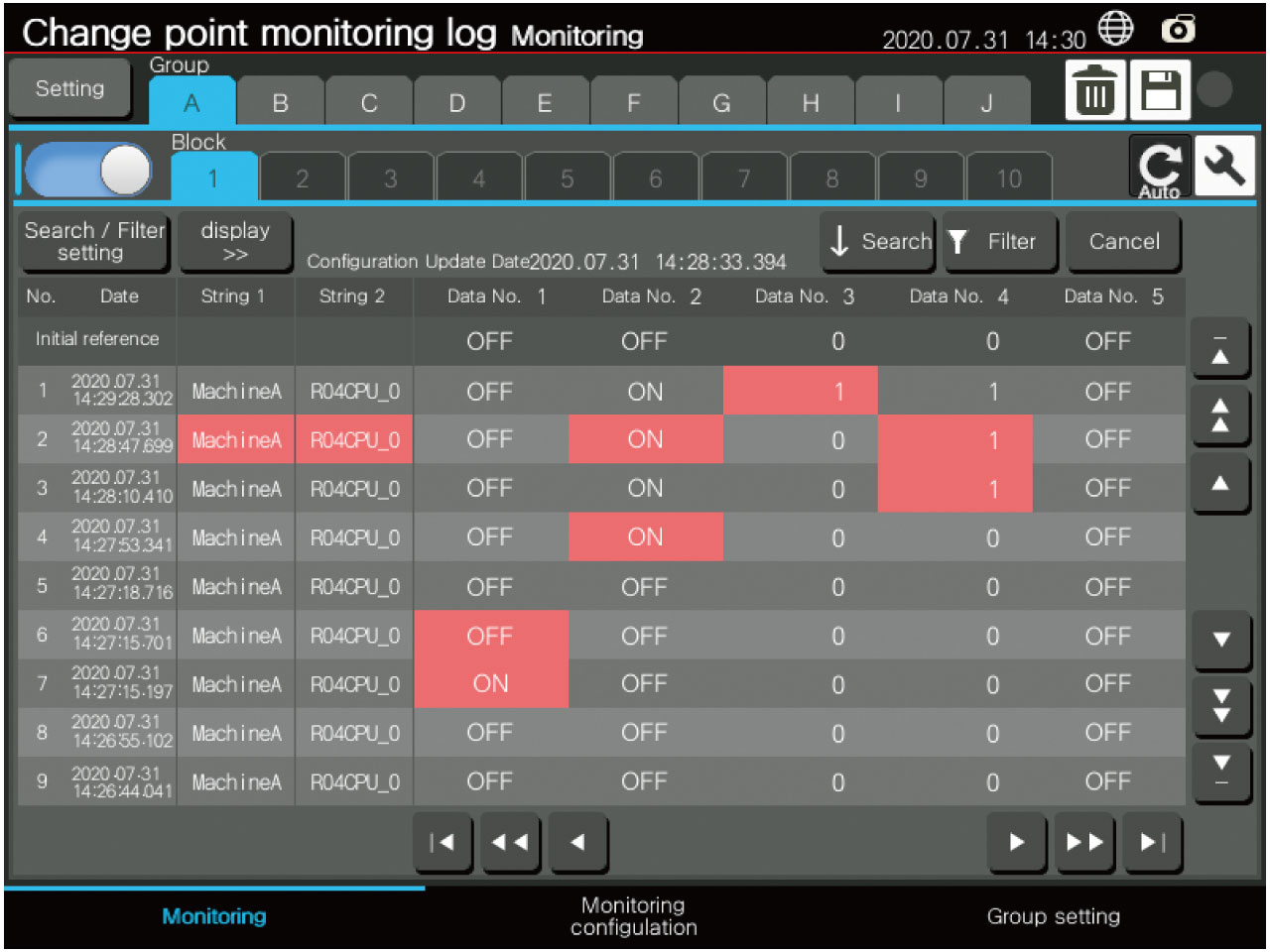Toggle the blue monitoring switch
This screenshot has height=952, width=1270.
pyautogui.click(x=89, y=171)
